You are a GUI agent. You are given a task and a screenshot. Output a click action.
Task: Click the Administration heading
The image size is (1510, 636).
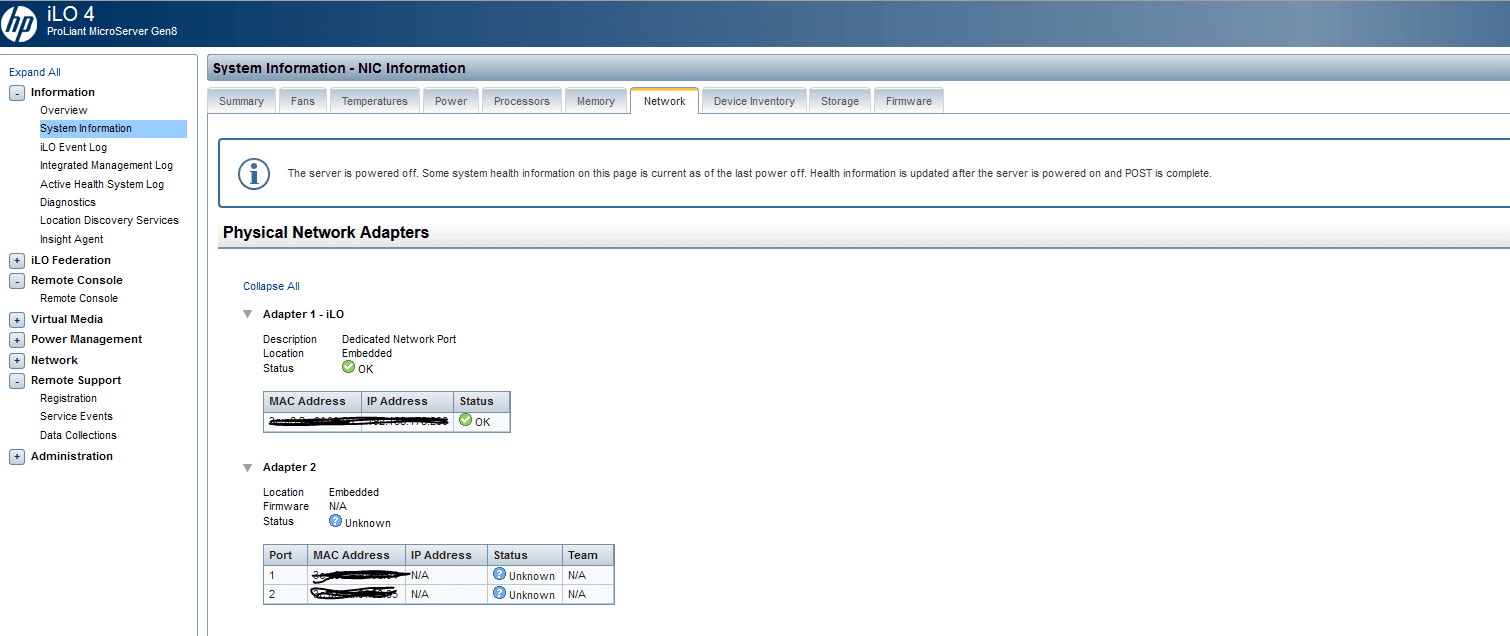pyautogui.click(x=72, y=456)
